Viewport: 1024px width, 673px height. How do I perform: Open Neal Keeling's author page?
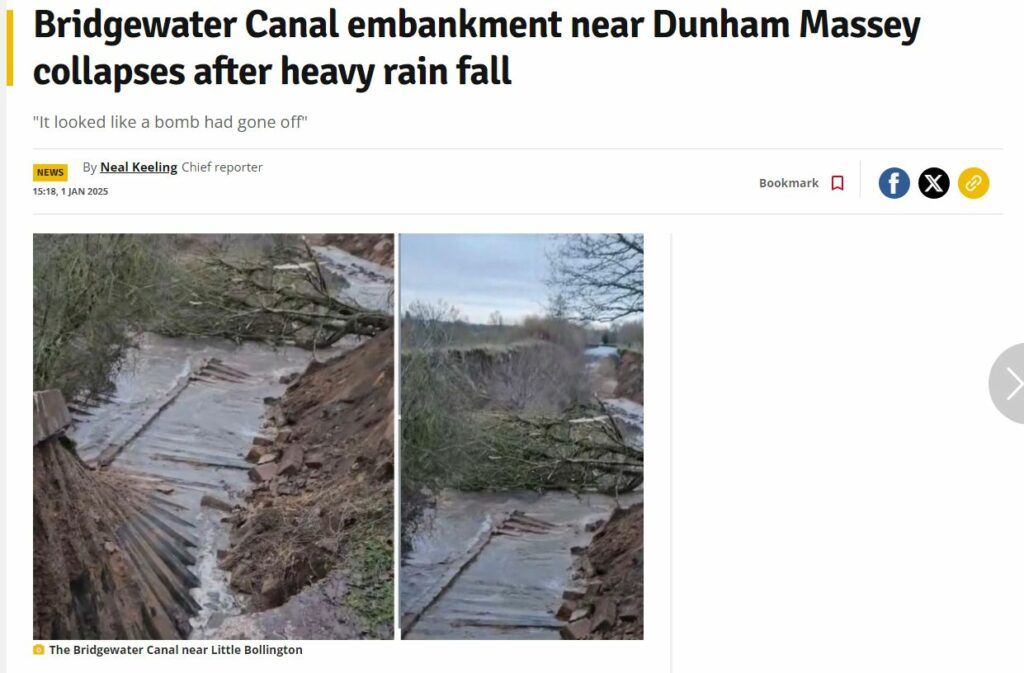click(x=138, y=167)
